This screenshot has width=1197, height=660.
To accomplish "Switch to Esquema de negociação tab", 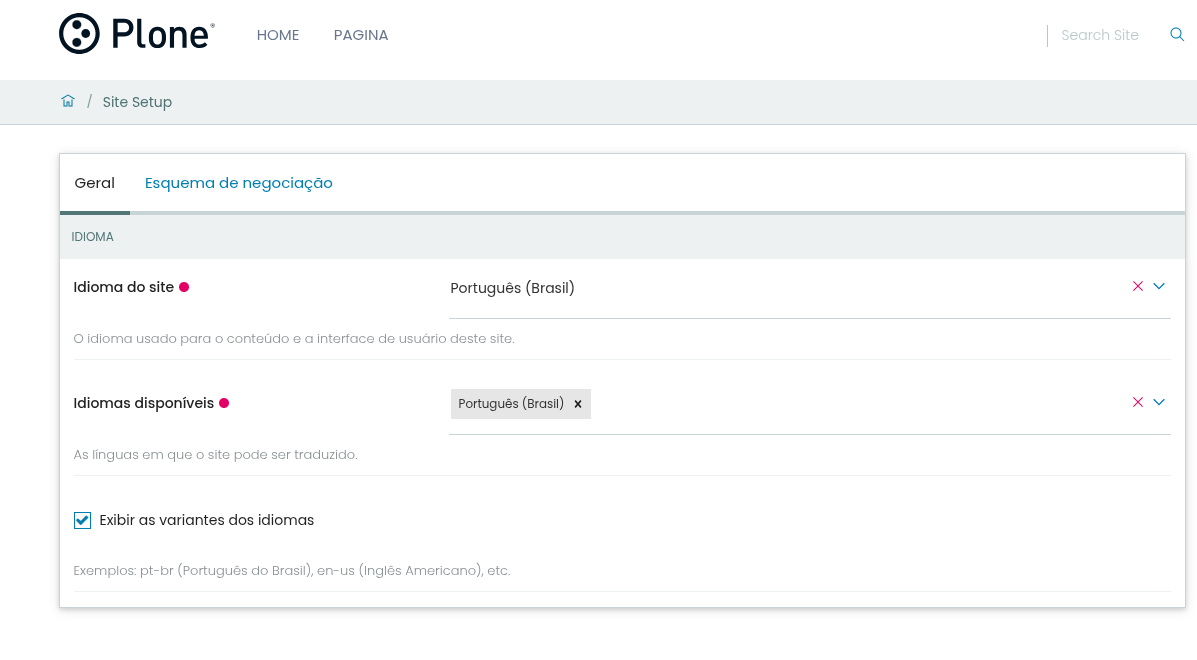I will pos(239,183).
